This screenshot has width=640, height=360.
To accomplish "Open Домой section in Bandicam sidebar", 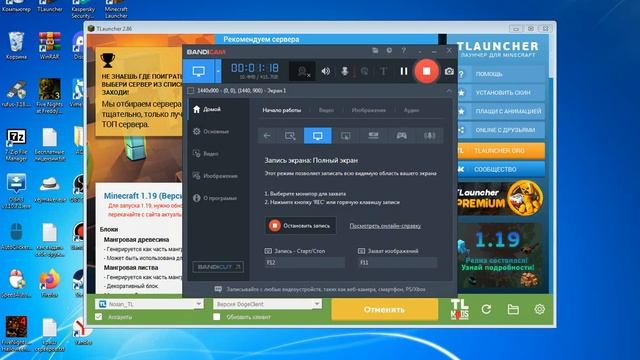I will 207,109.
